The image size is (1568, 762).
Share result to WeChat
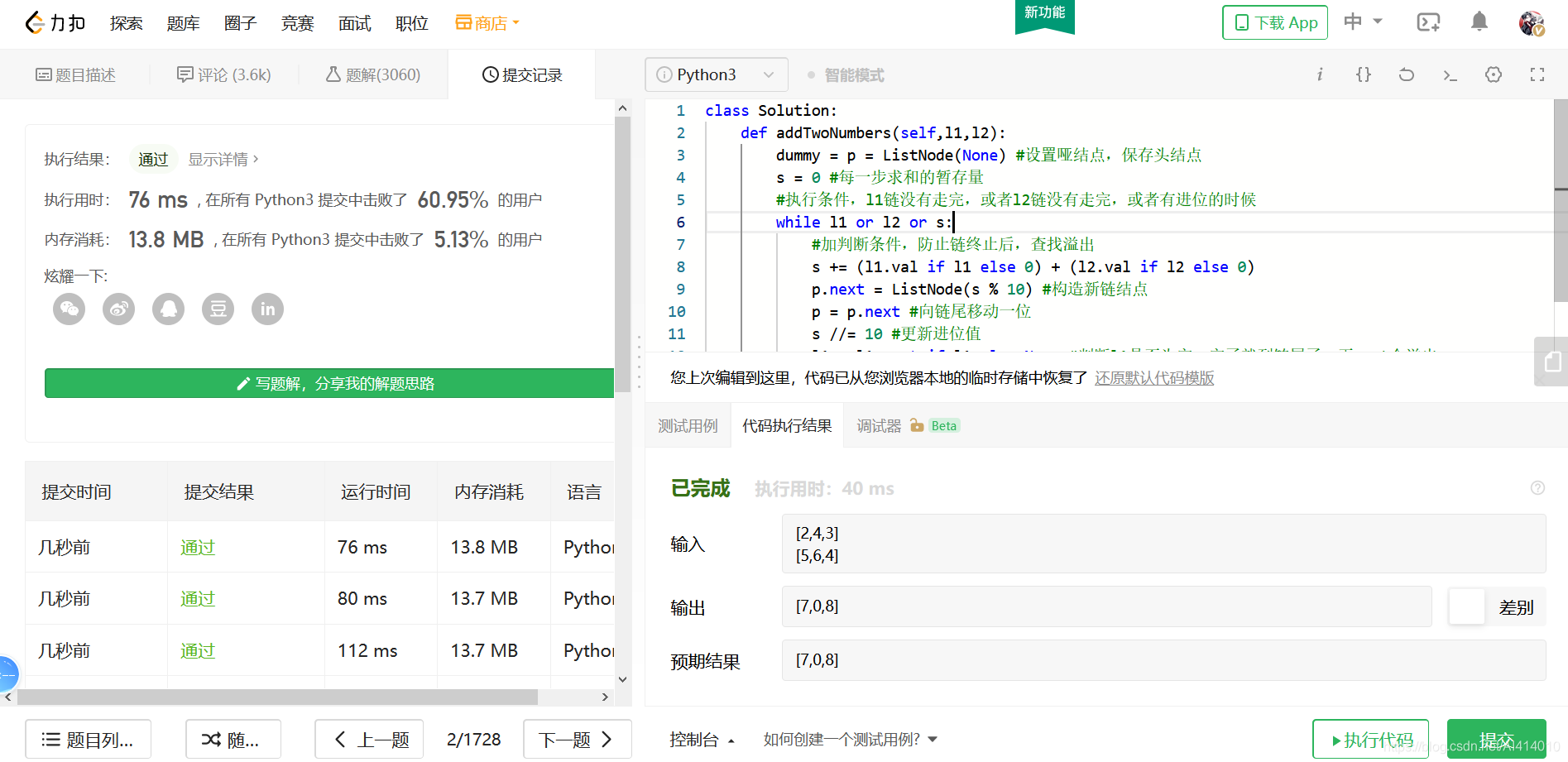(69, 309)
